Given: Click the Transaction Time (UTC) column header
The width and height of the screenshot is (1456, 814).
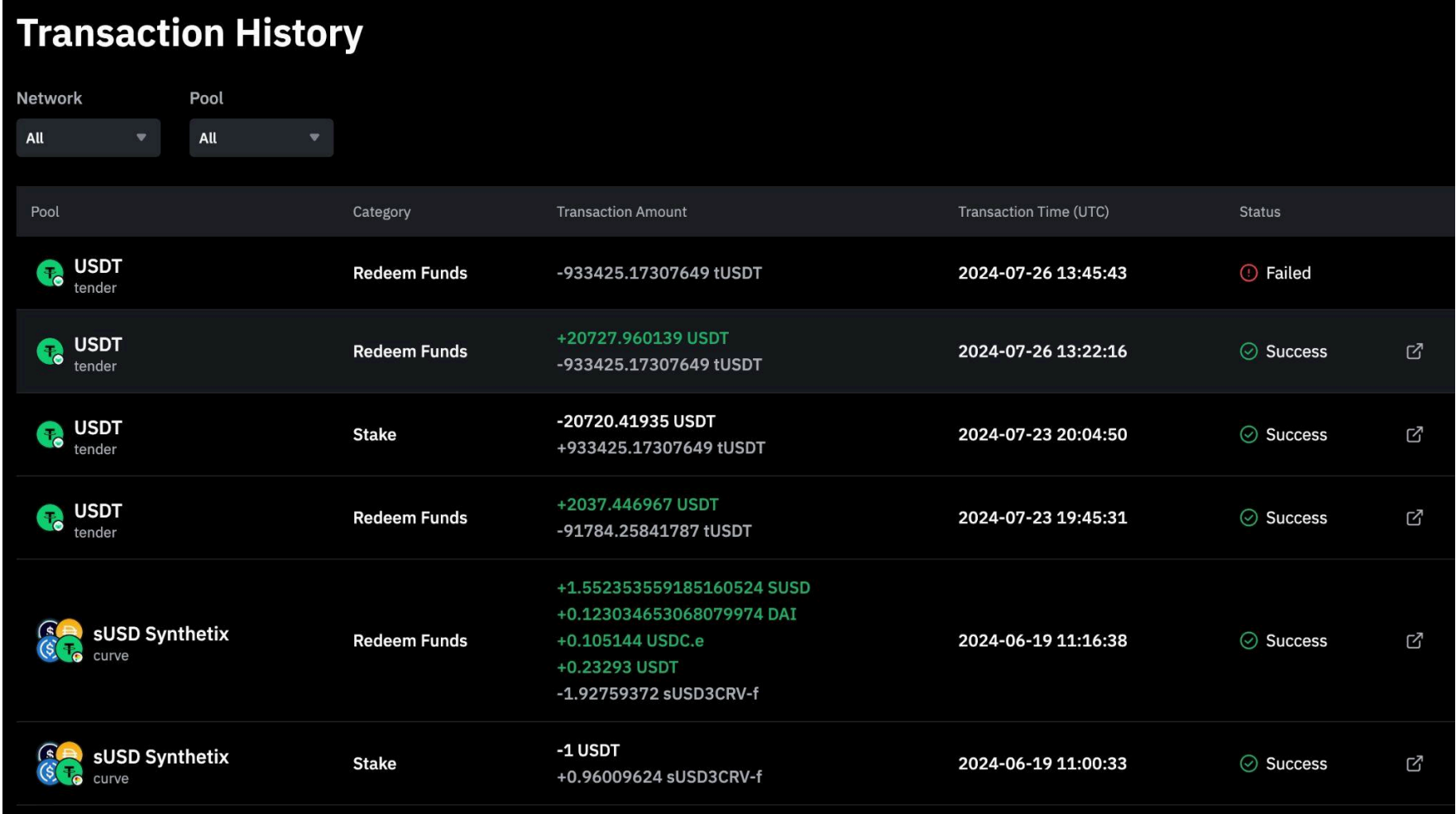Looking at the screenshot, I should (x=1032, y=212).
